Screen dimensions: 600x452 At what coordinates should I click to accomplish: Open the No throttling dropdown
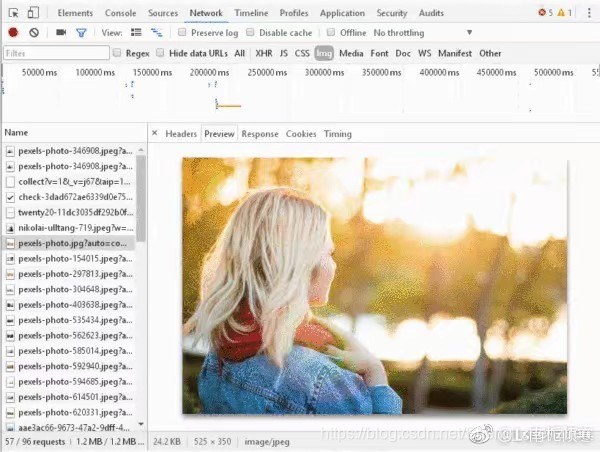[423, 33]
